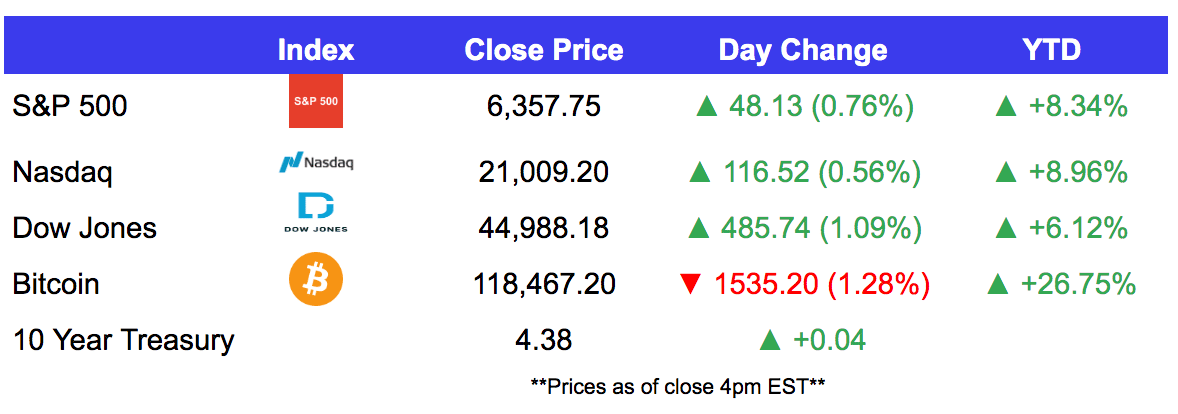Click the Nasdaq YTD value +8.96%
Image resolution: width=1178 pixels, height=414 pixels.
pyautogui.click(x=1078, y=174)
